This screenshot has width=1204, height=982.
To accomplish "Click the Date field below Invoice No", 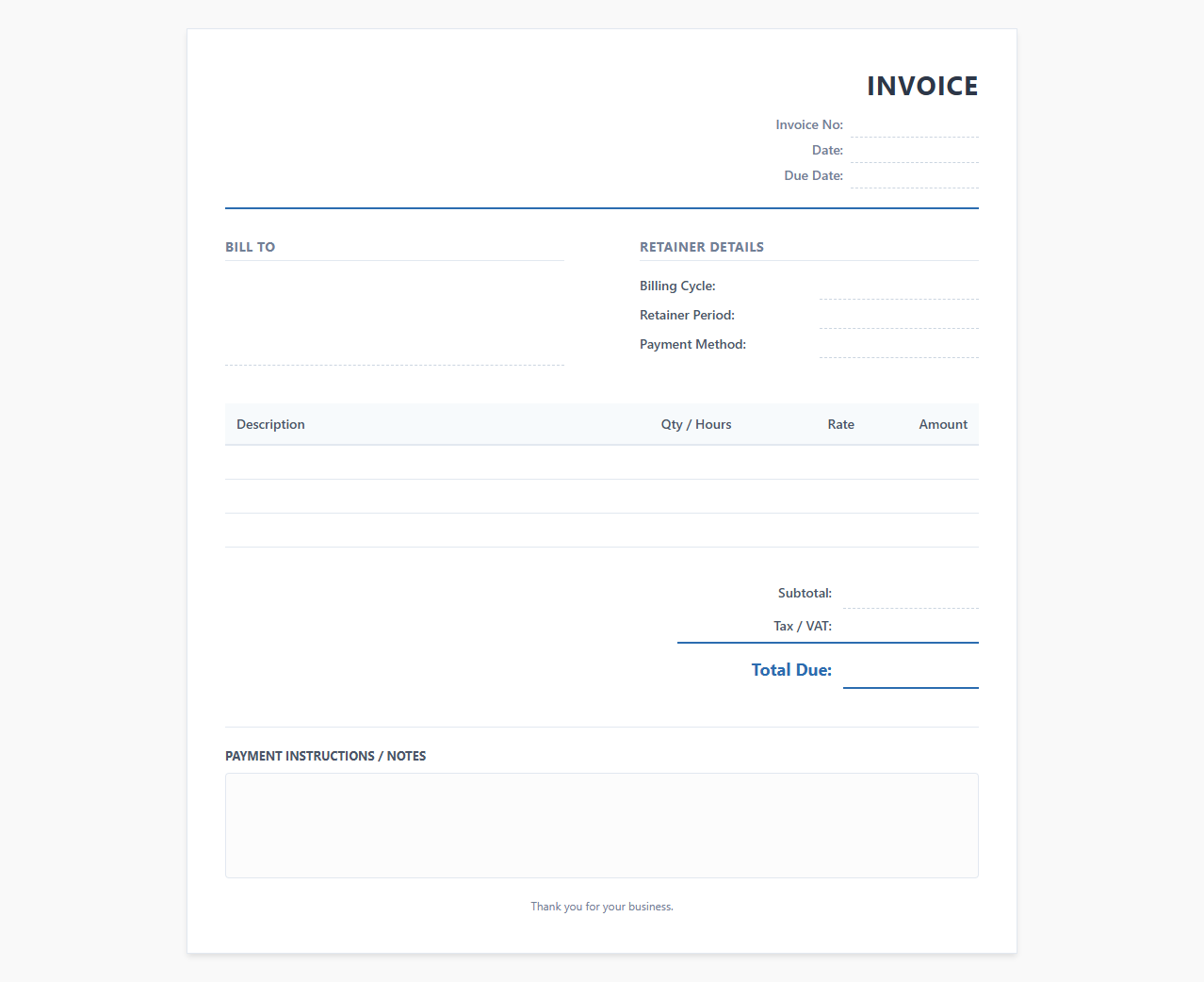I will click(914, 151).
